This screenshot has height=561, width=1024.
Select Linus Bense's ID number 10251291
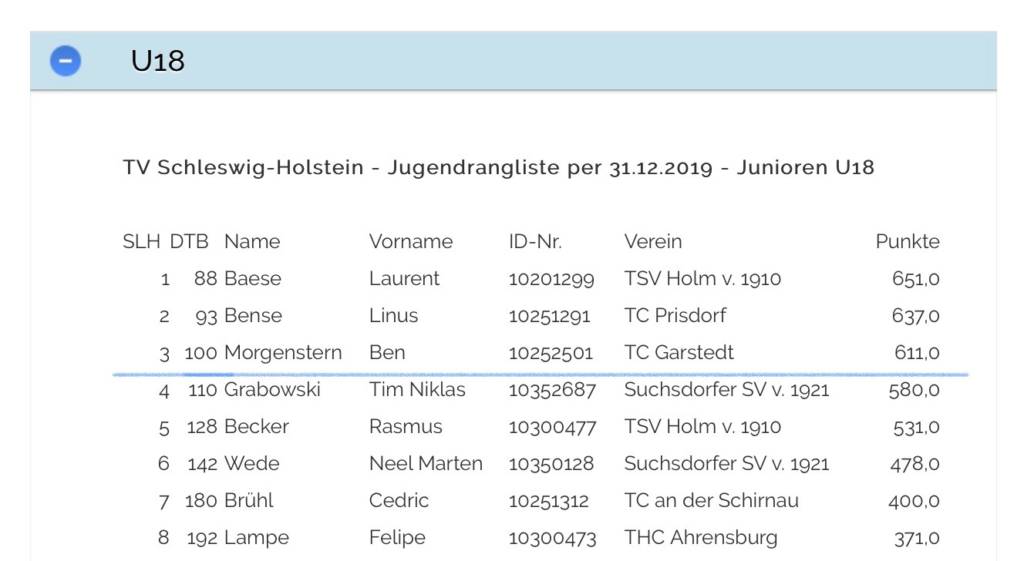click(549, 316)
